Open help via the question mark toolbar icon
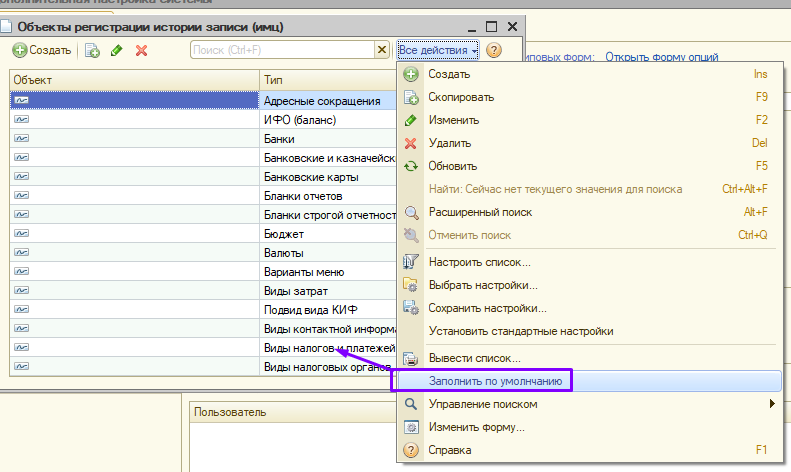791x472 pixels. [x=494, y=50]
